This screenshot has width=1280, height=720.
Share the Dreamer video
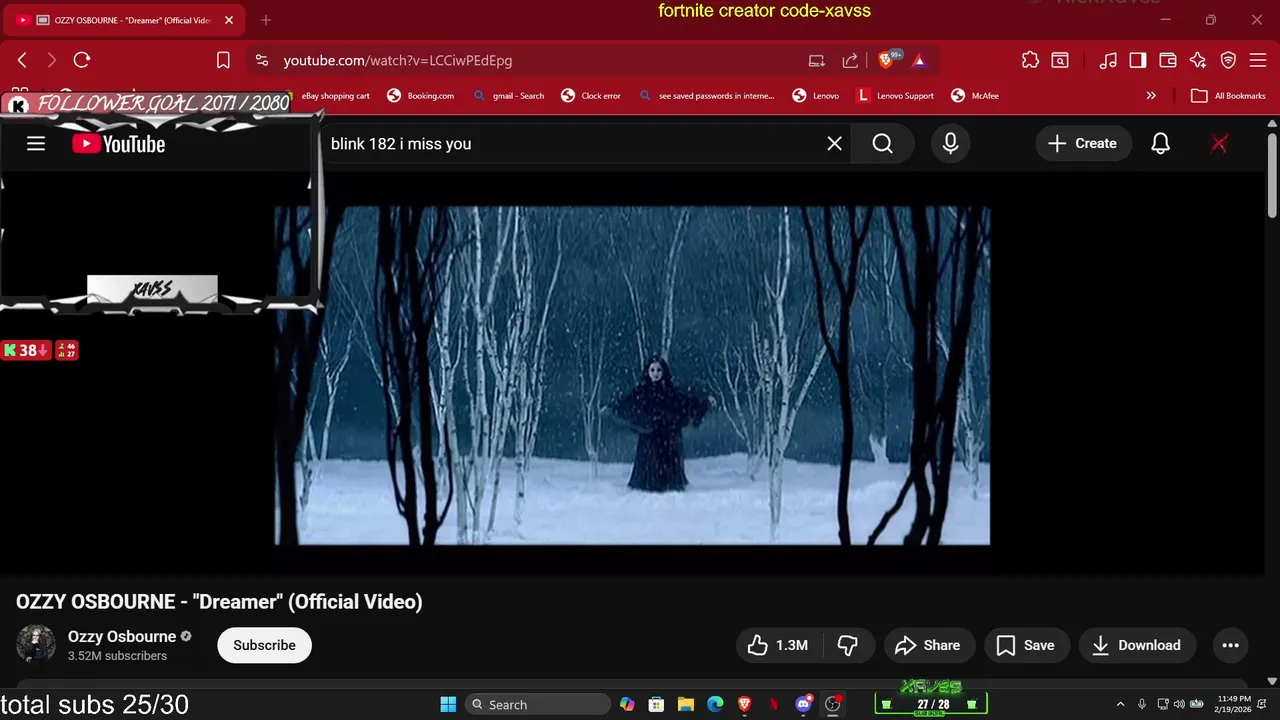pos(927,645)
